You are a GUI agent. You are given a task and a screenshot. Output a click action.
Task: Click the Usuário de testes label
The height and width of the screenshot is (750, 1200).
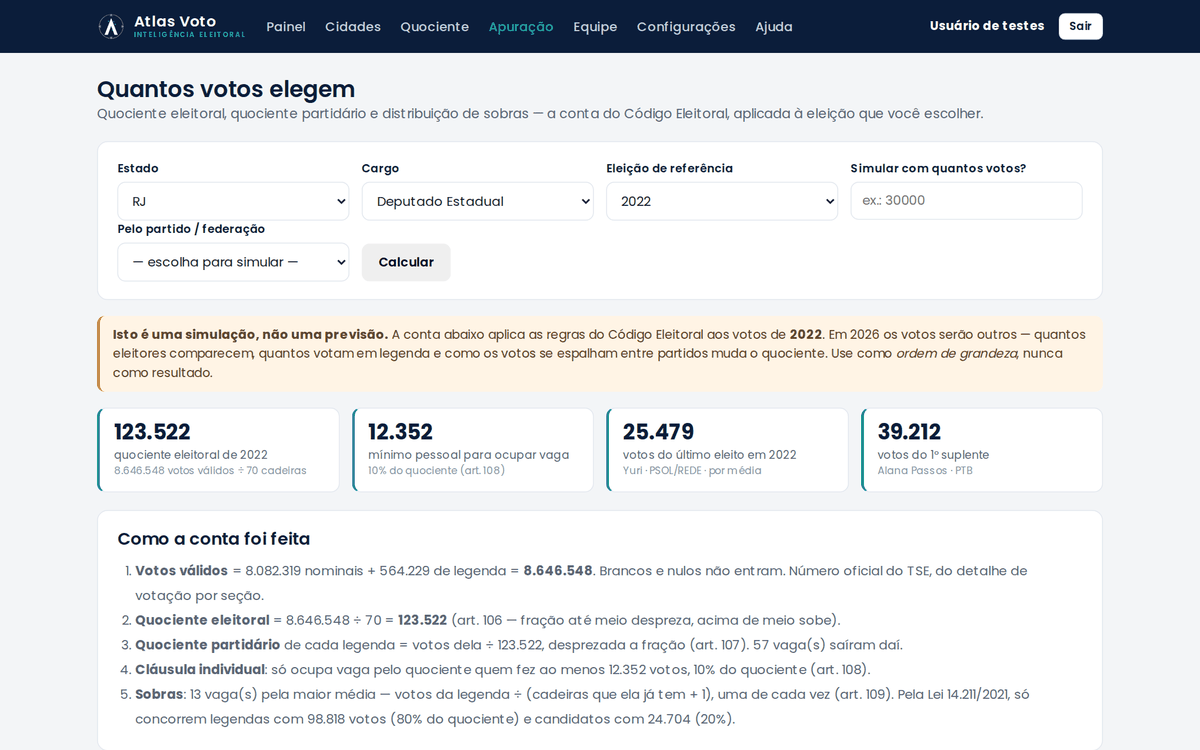coord(987,26)
